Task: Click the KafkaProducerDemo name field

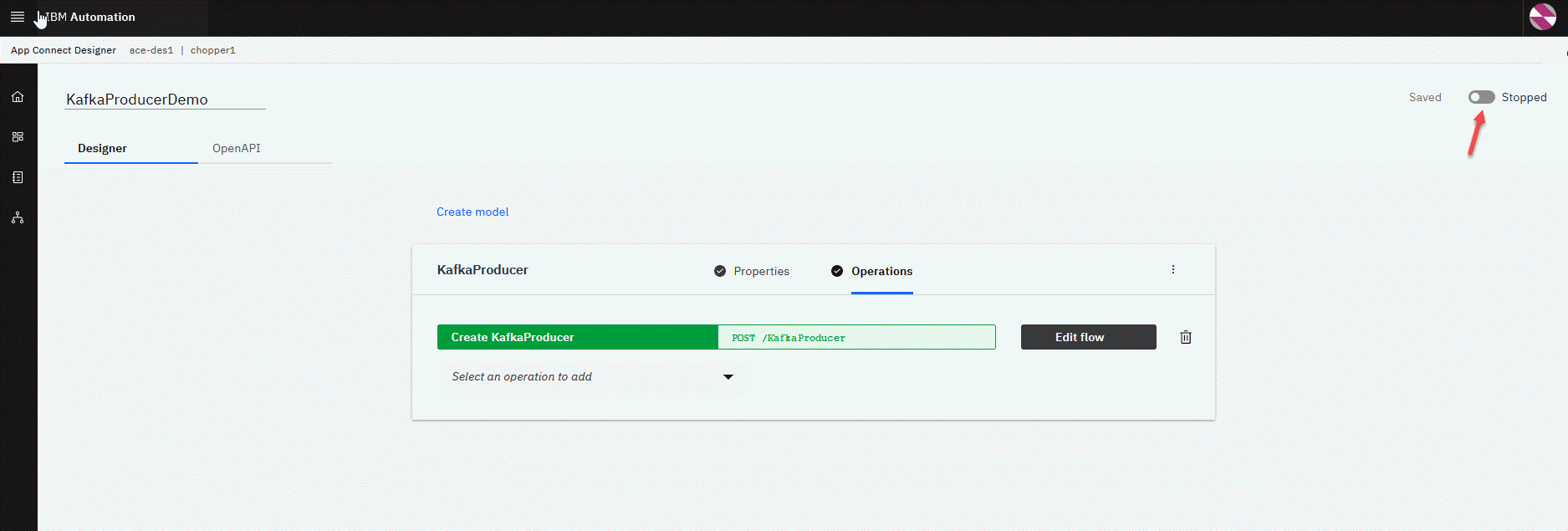Action: 164,100
